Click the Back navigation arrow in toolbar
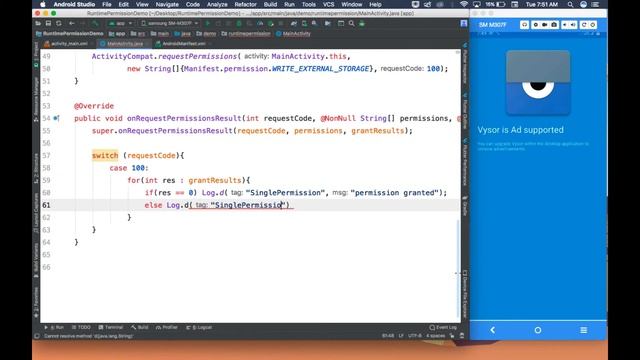Viewport: 640px width, 360px height. pyautogui.click(x=71, y=24)
